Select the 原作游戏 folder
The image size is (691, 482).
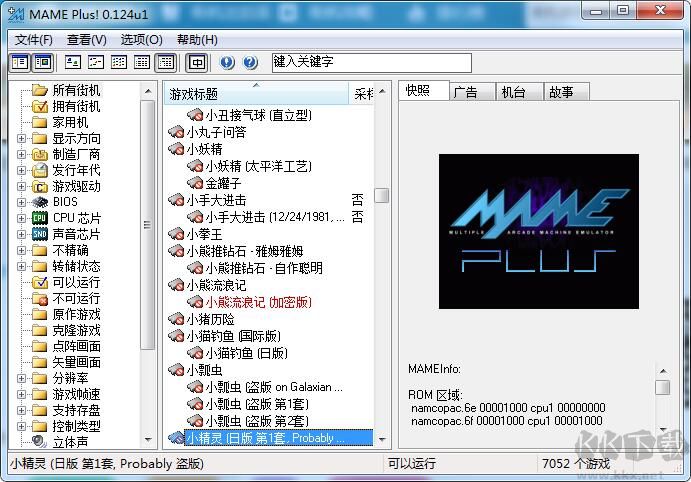tap(76, 314)
